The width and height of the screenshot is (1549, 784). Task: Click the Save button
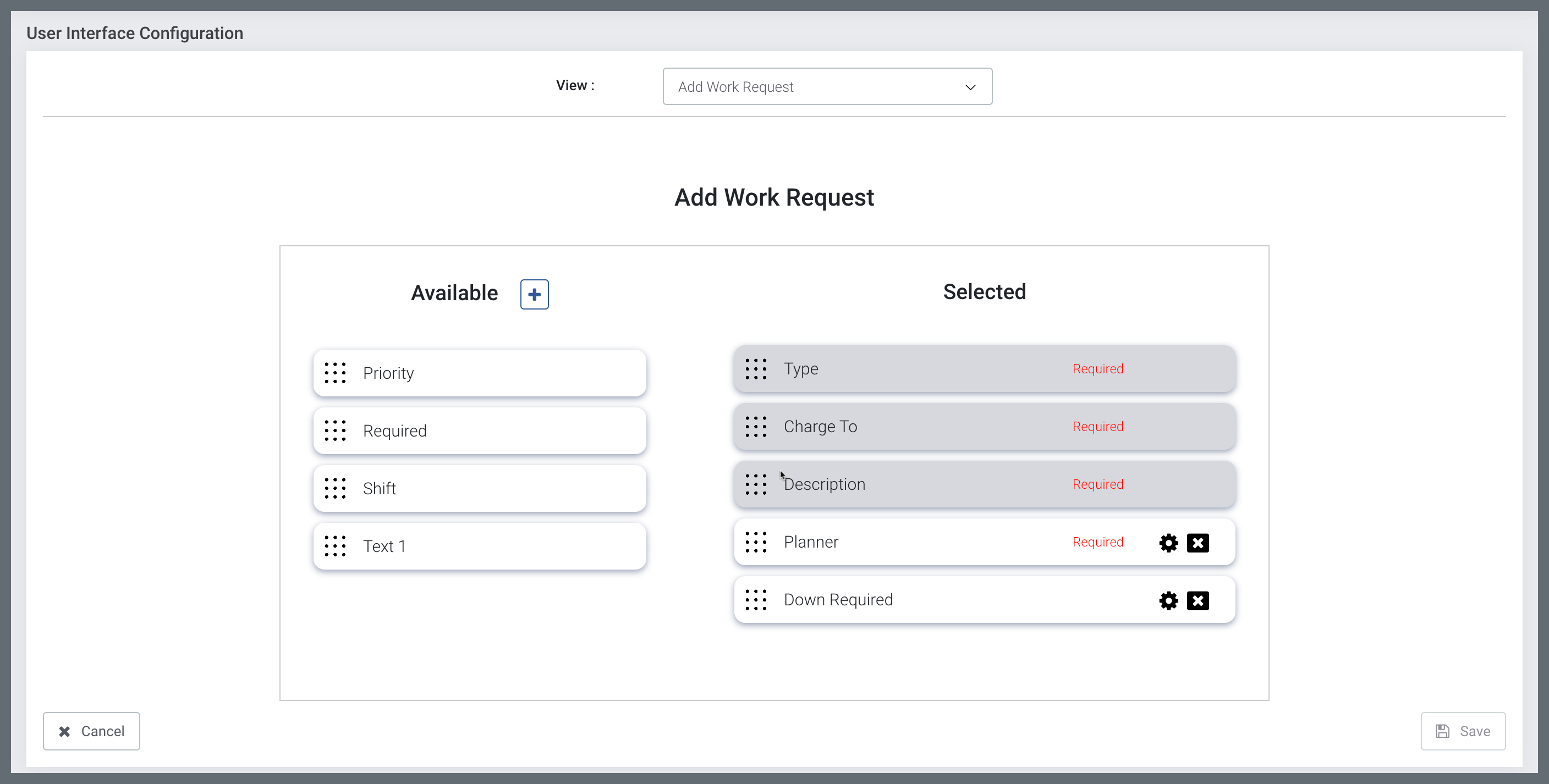pyautogui.click(x=1463, y=731)
